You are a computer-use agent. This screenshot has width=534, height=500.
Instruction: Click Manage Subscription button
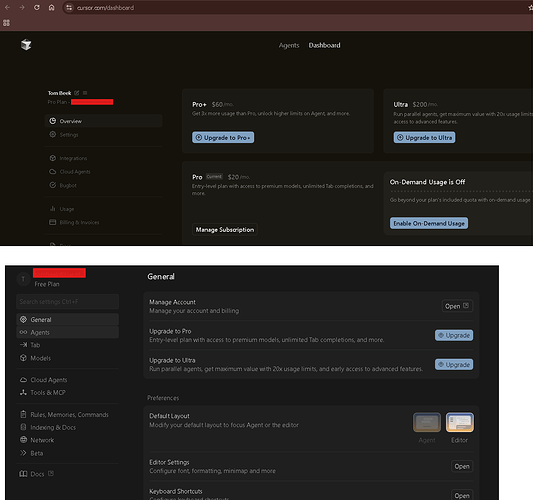(225, 230)
